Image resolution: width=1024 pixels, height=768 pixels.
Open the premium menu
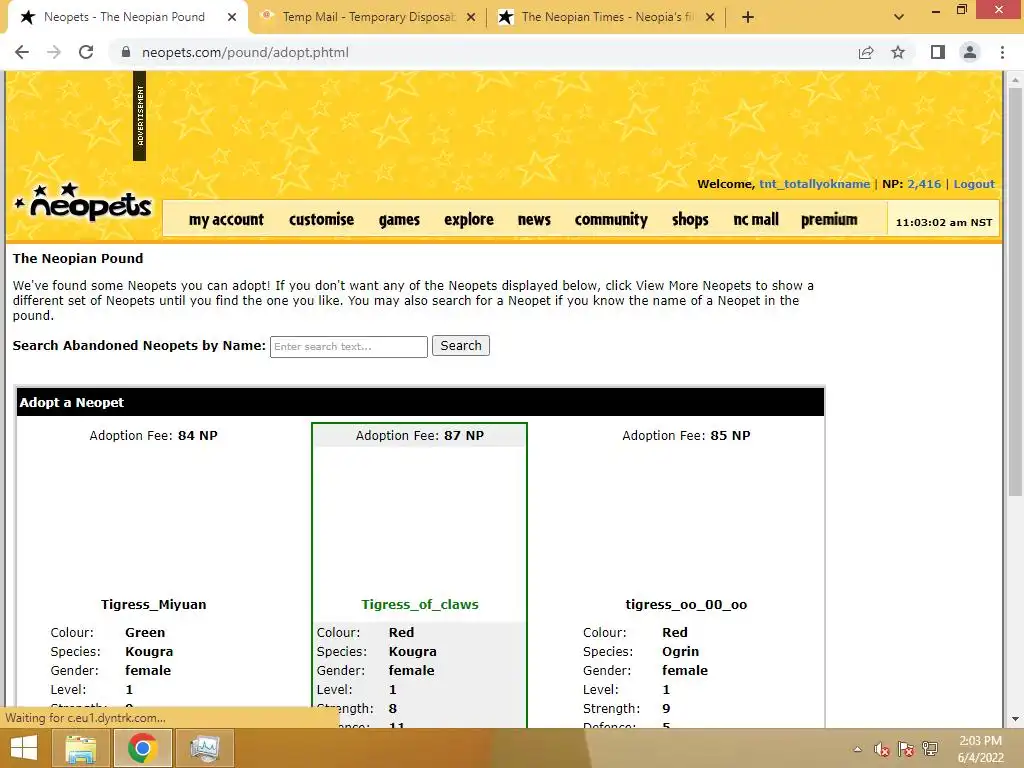[x=829, y=219]
